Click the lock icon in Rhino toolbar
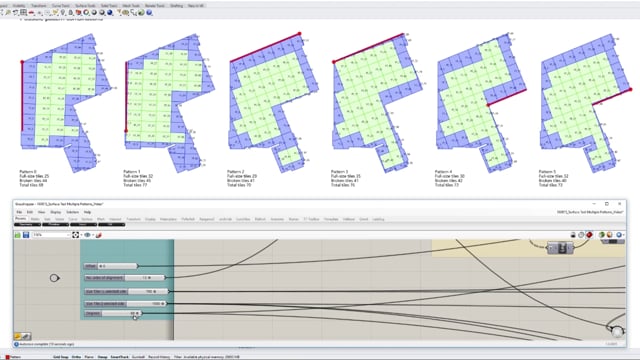Screen dimensions: 640x360 (x=70, y=13)
